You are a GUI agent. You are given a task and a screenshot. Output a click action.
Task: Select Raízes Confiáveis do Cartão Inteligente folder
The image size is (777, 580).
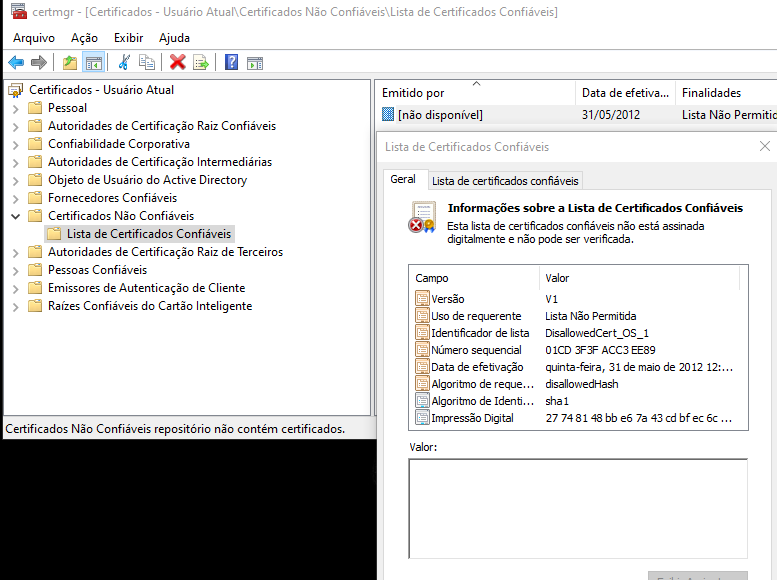pos(150,306)
